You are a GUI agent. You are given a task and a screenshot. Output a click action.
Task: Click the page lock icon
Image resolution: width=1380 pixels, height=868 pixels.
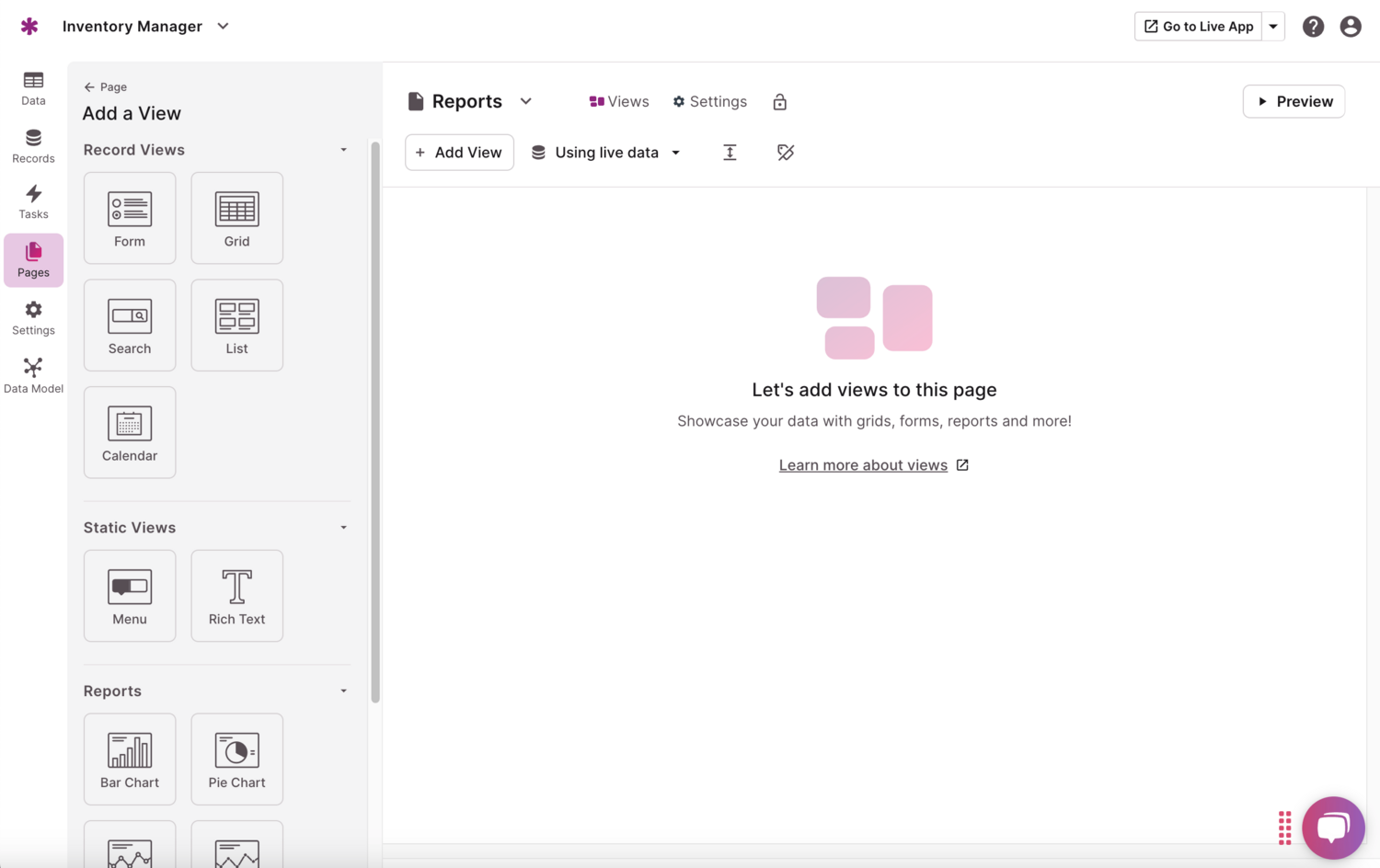(779, 101)
